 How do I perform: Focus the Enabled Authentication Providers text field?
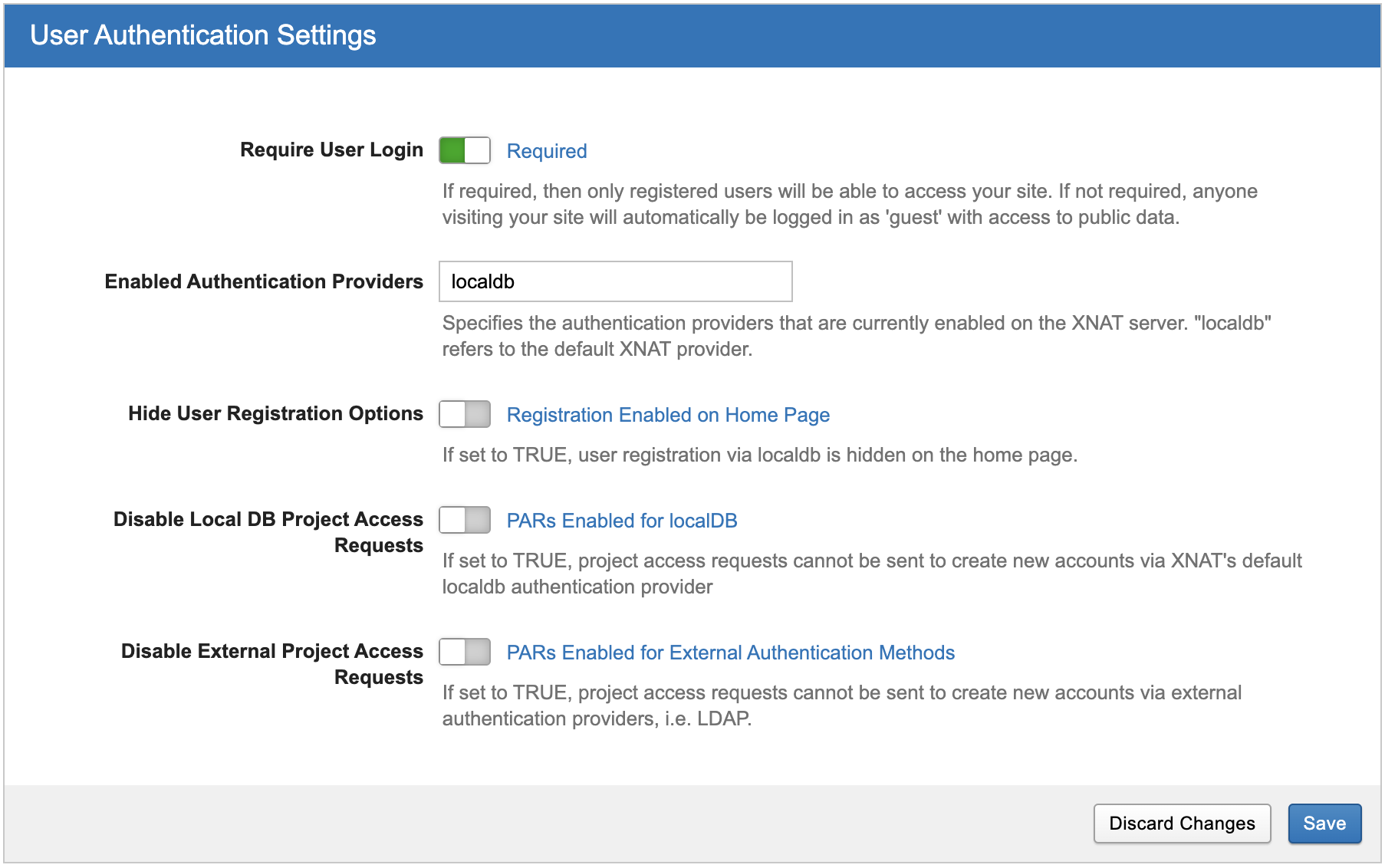click(615, 281)
